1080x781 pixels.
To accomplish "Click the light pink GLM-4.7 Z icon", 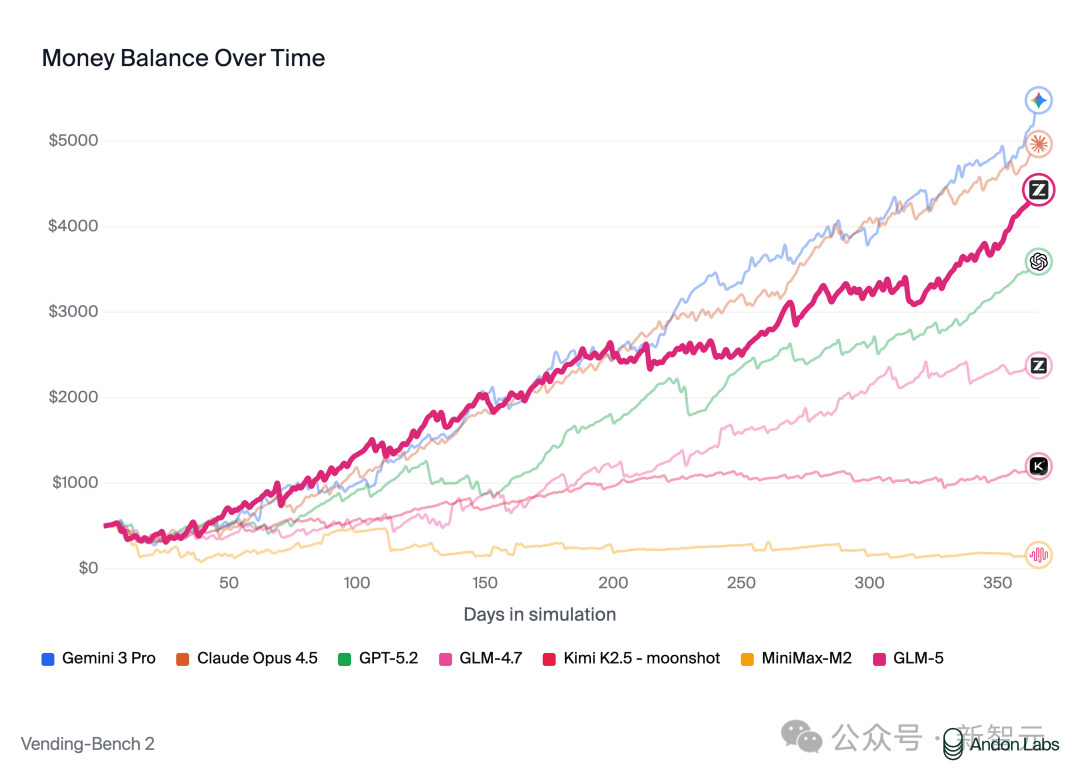I will coord(1038,366).
